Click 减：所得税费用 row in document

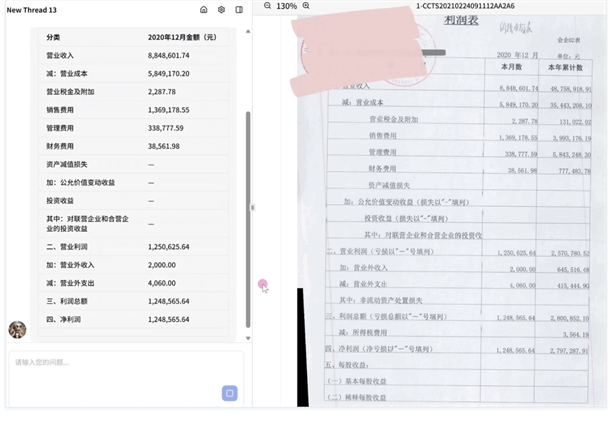363,333
